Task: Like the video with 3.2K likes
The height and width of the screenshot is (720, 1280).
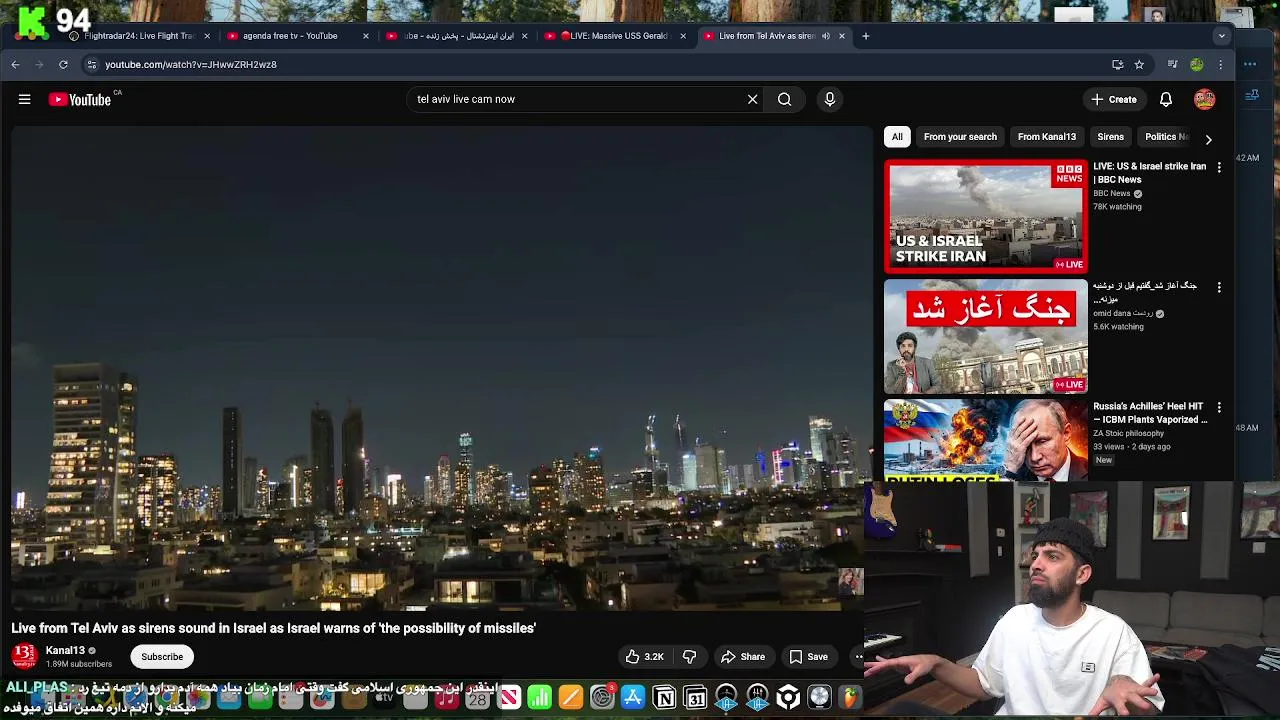Action: point(645,657)
